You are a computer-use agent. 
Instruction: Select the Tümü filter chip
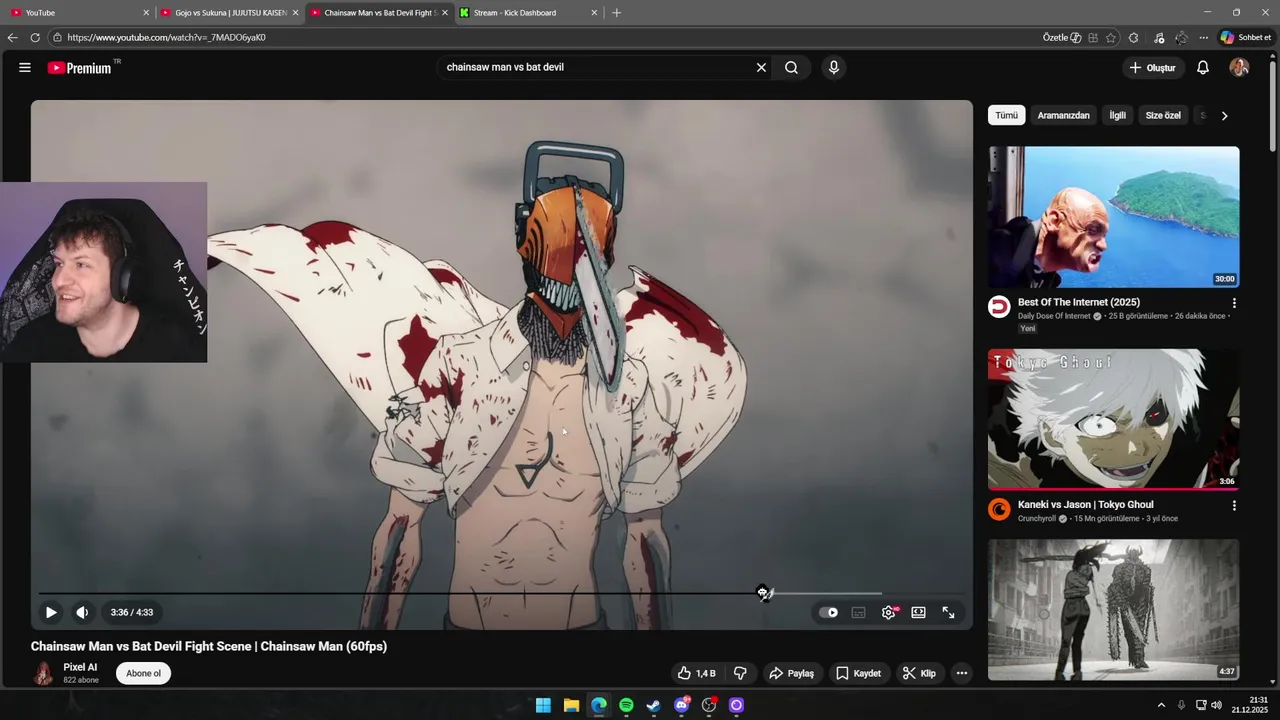pos(1006,115)
